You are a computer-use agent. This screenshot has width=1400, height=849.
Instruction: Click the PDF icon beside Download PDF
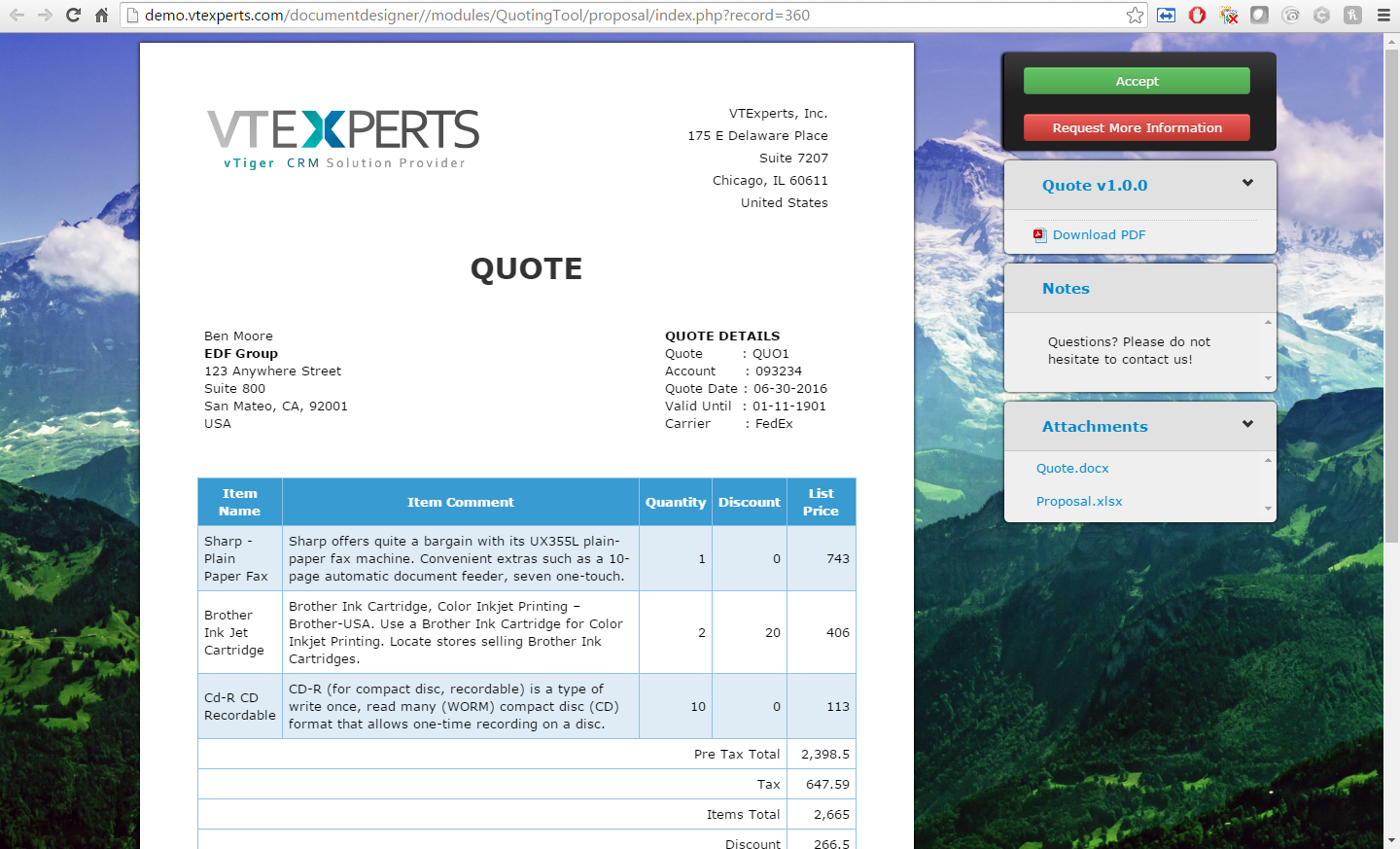coord(1039,234)
